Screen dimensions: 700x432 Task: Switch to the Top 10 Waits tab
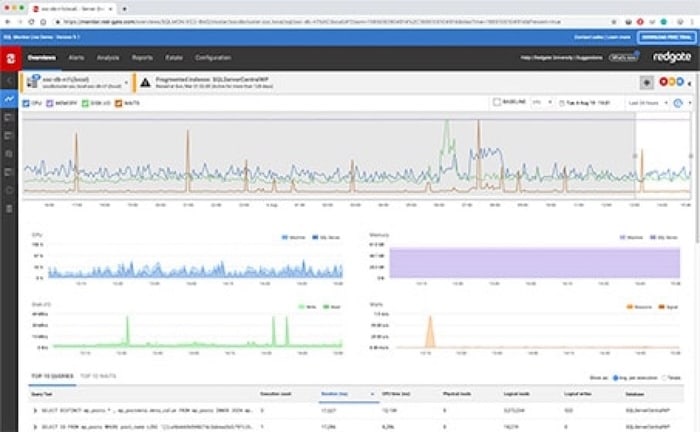(98, 376)
